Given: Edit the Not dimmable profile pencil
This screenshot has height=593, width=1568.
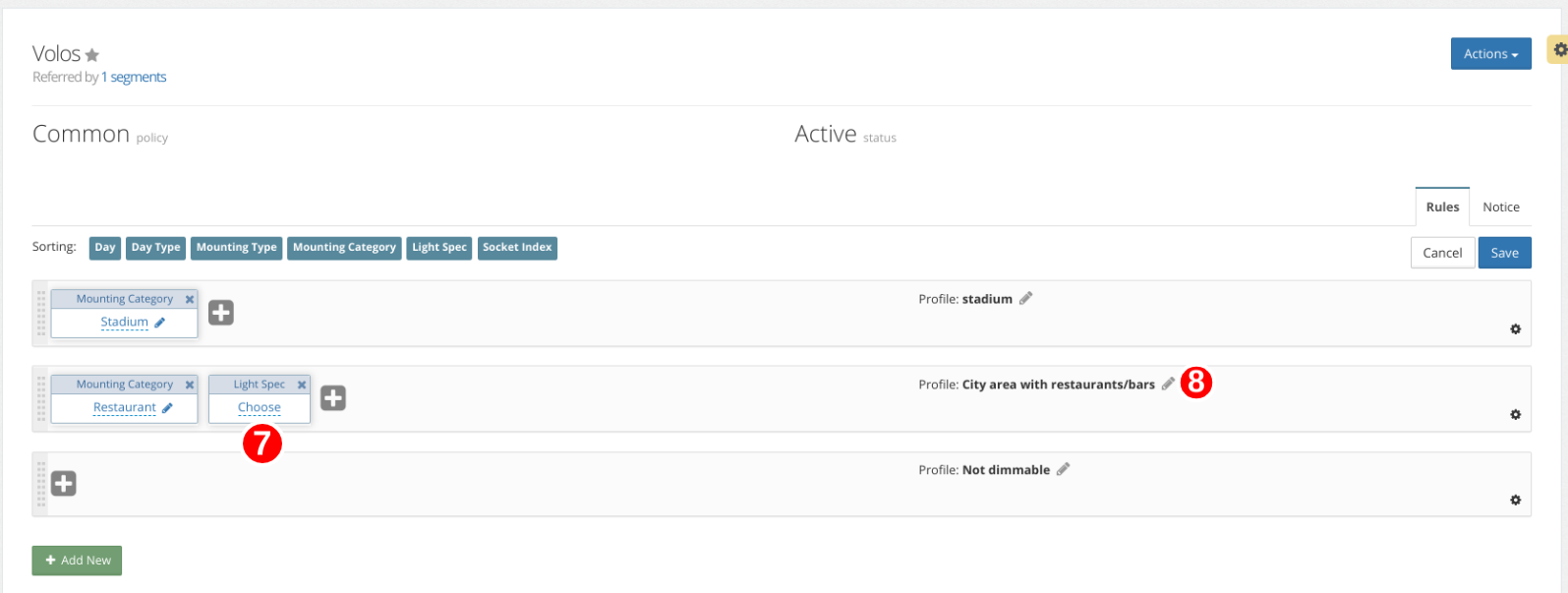Looking at the screenshot, I should coord(1063,470).
